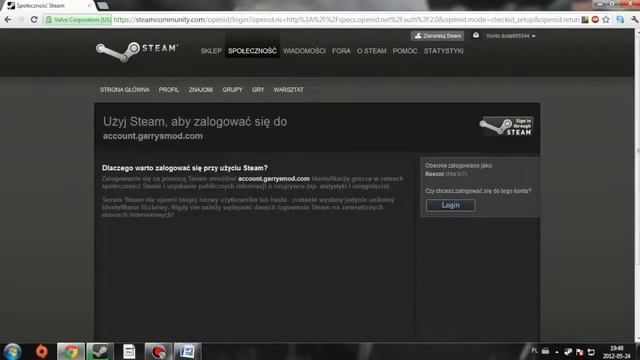Open the Konto account dropdown
Image resolution: width=640 pixels, height=360 pixels.
(511, 36)
